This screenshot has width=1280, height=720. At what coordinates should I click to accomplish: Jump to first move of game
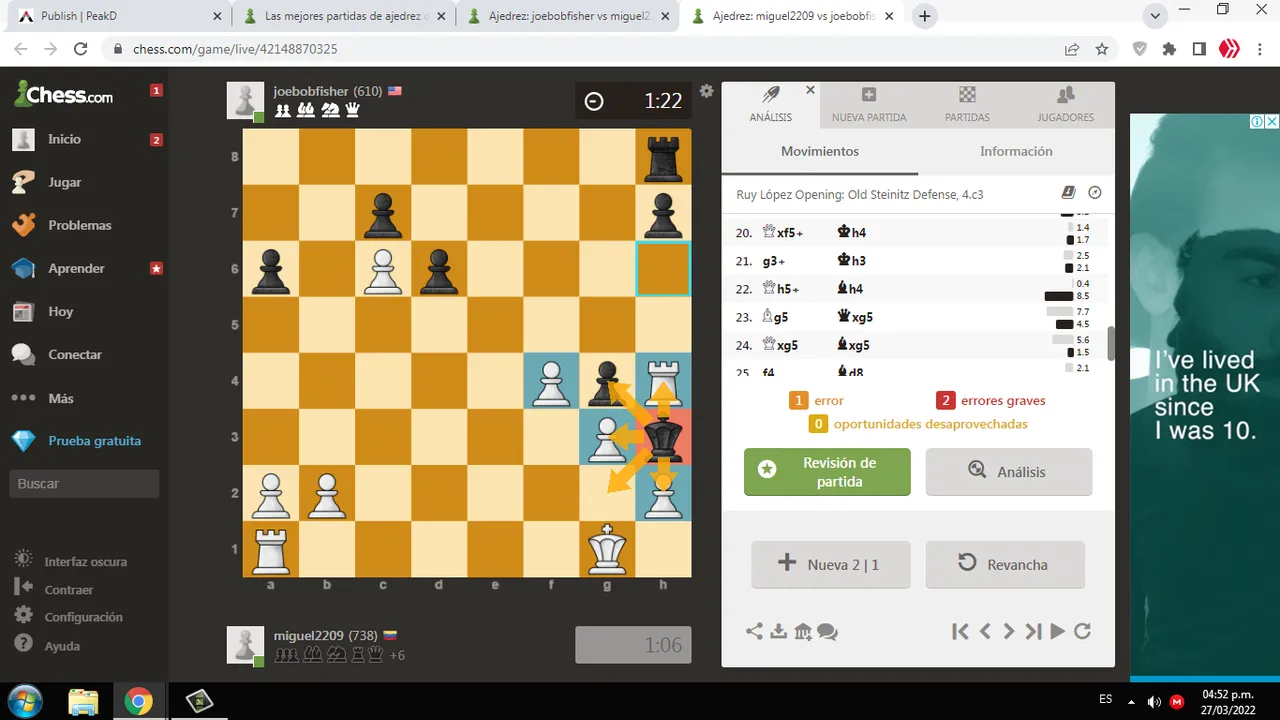coord(960,631)
